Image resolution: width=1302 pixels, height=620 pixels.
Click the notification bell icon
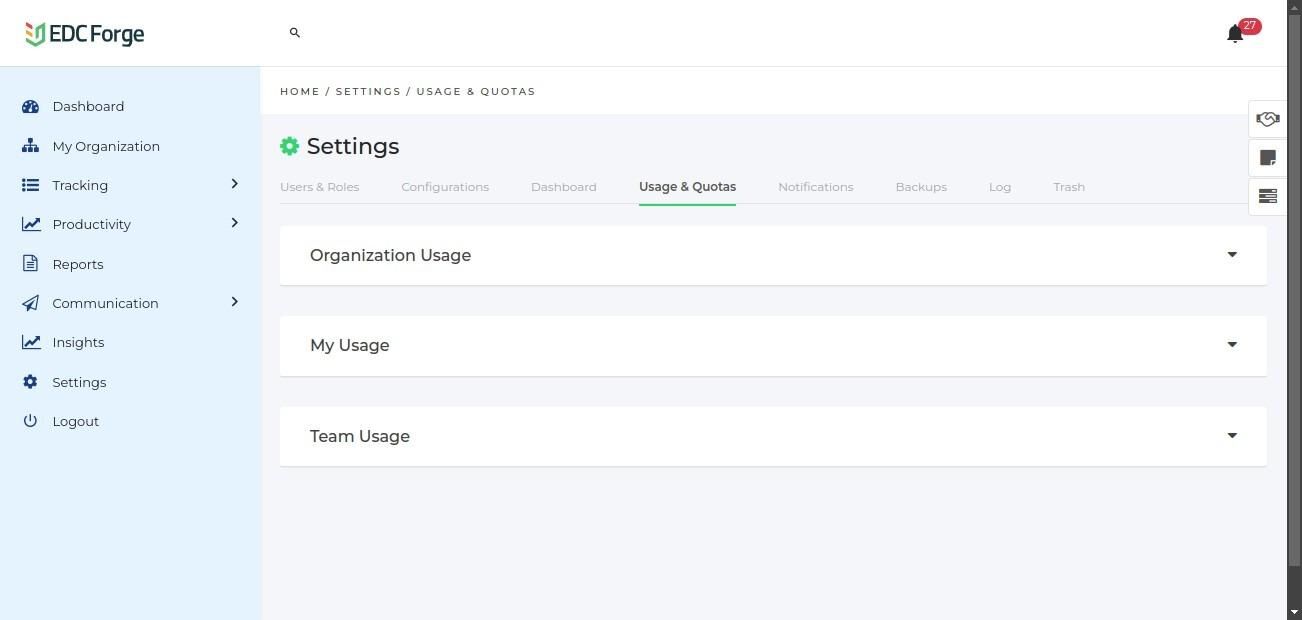tap(1235, 34)
